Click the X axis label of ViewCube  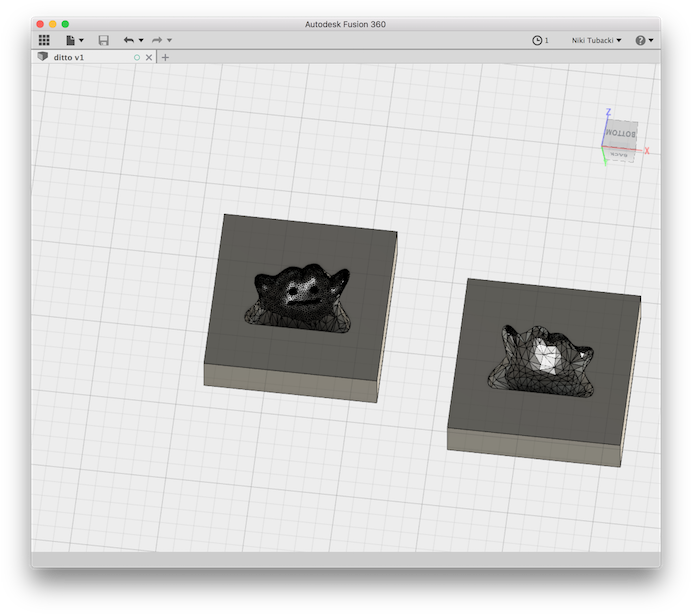point(647,151)
